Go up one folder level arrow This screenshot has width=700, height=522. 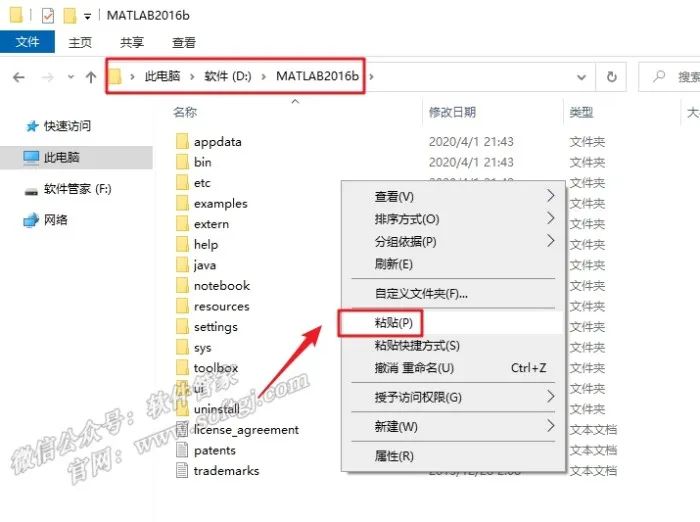click(x=91, y=77)
